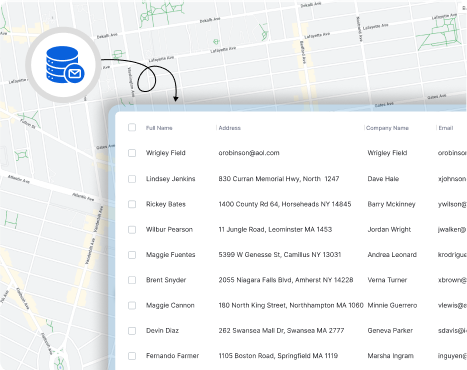Screen dimensions: 467x370
Task: Select address '1105 Boston Road, Springfield MA 1119'
Action: coord(278,356)
